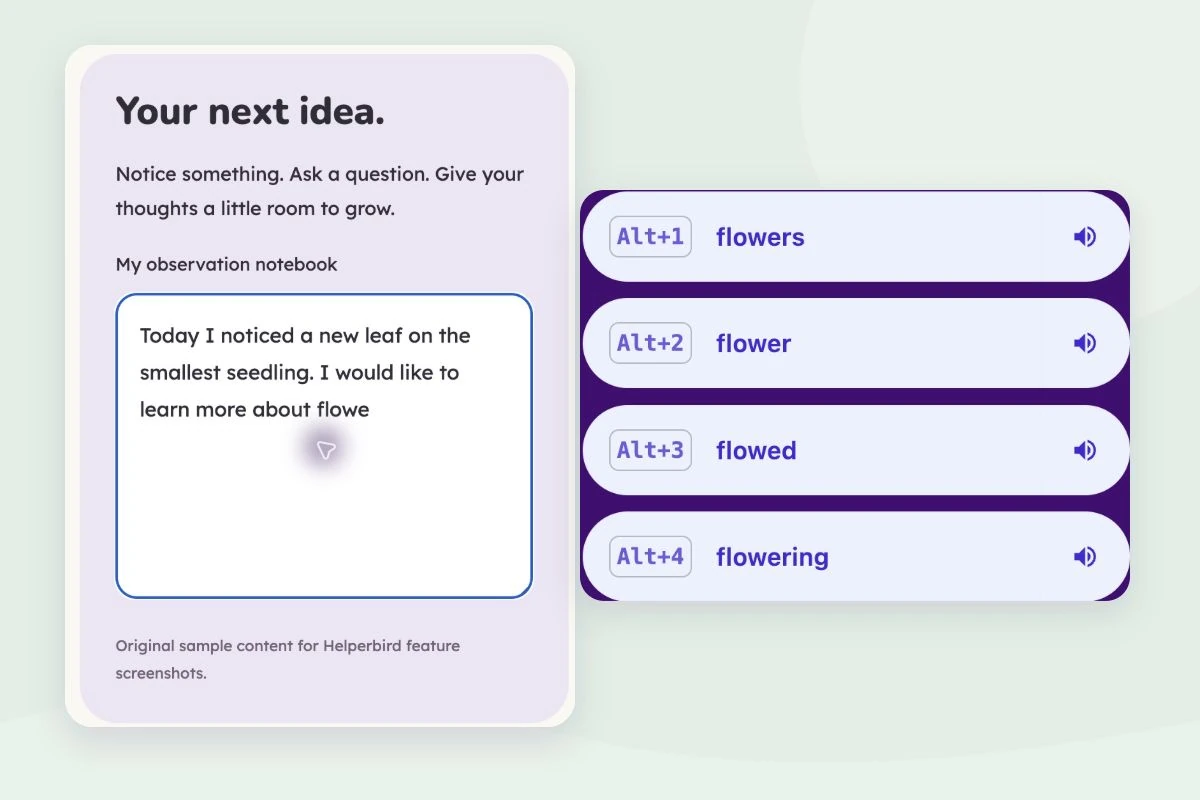Screen dimensions: 1200x800
Task: Select the "flower" word prediction
Action: click(x=855, y=343)
